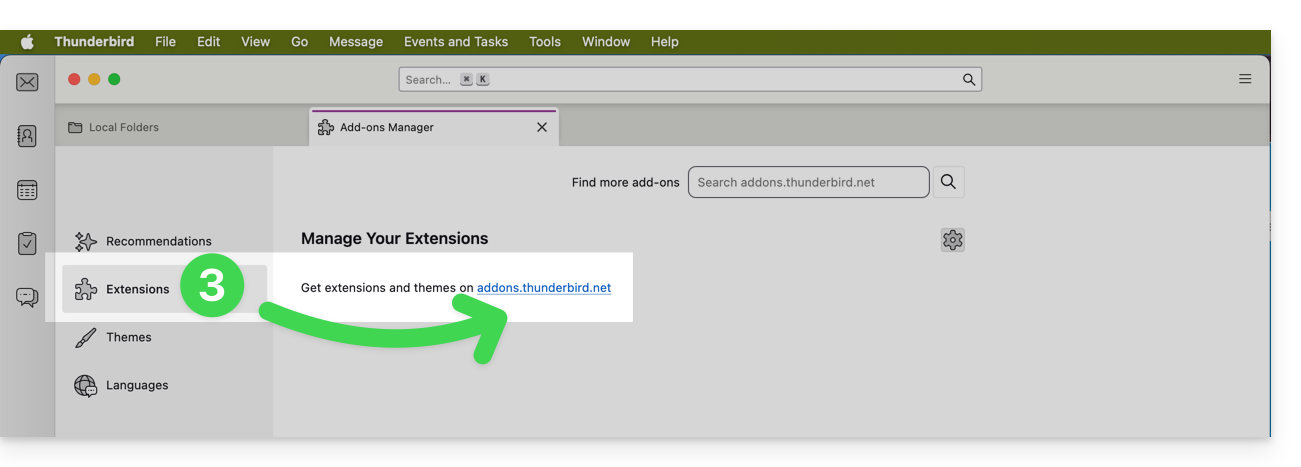
Task: Open the Tools menu
Action: (544, 42)
